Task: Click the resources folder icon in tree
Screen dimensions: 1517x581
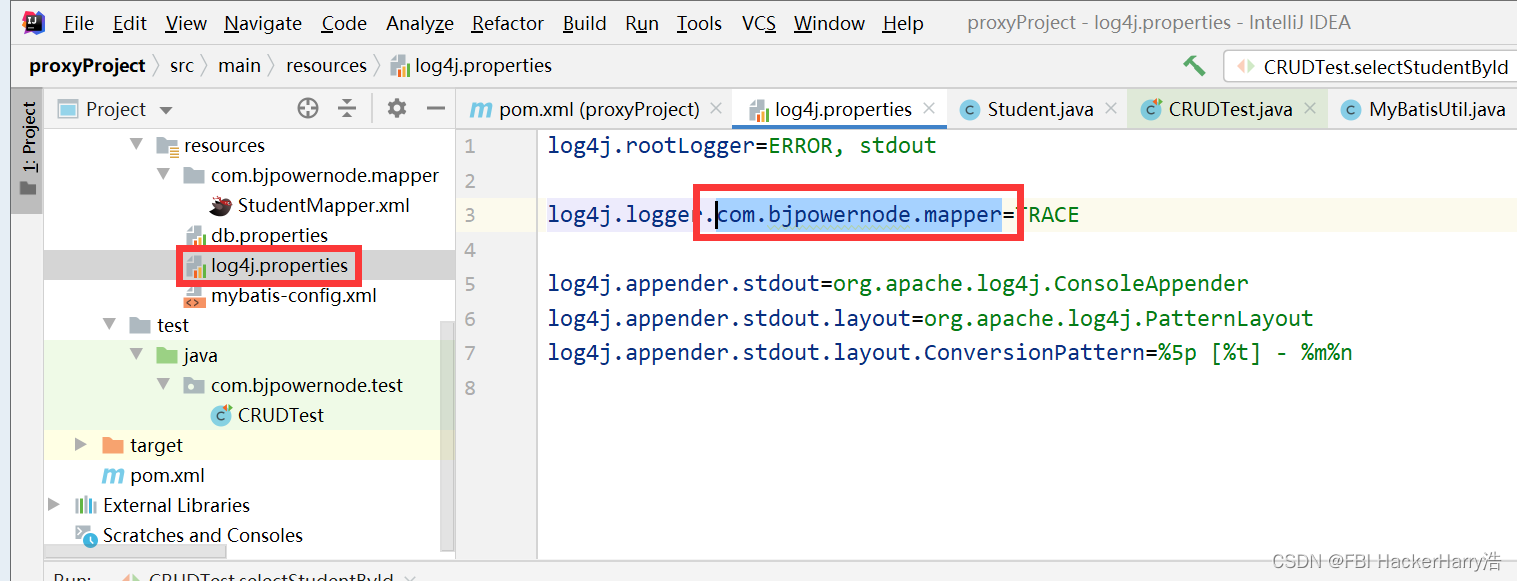Action: click(x=167, y=146)
